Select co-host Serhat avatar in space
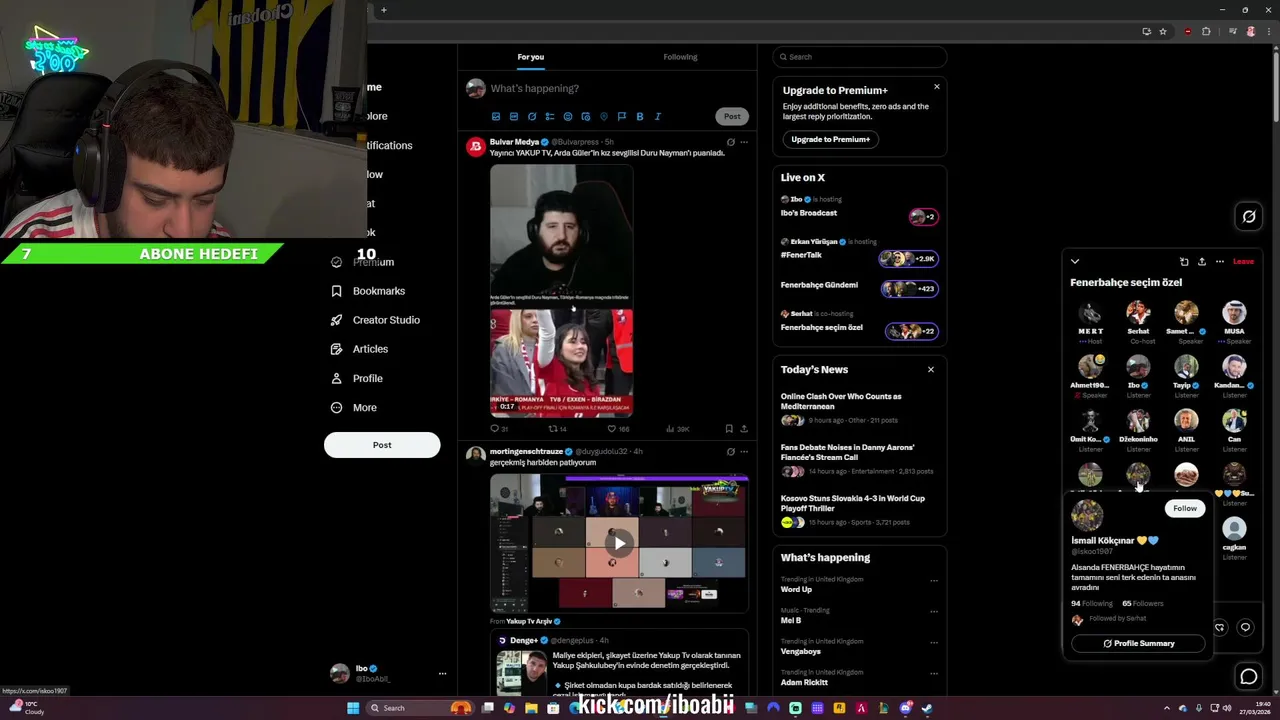The width and height of the screenshot is (1280, 720). point(1138,314)
